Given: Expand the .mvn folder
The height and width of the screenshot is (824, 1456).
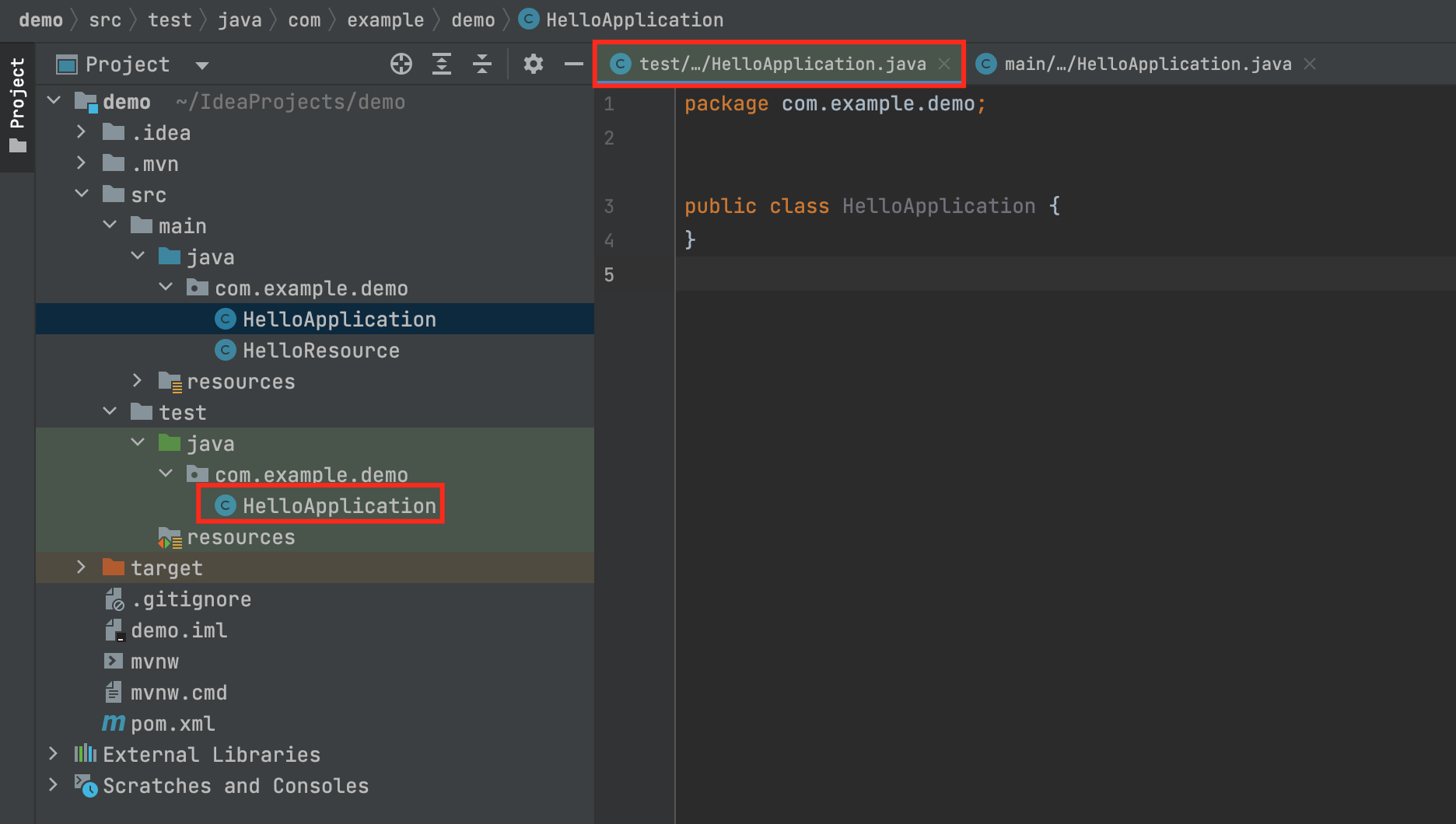Looking at the screenshot, I should [x=82, y=162].
